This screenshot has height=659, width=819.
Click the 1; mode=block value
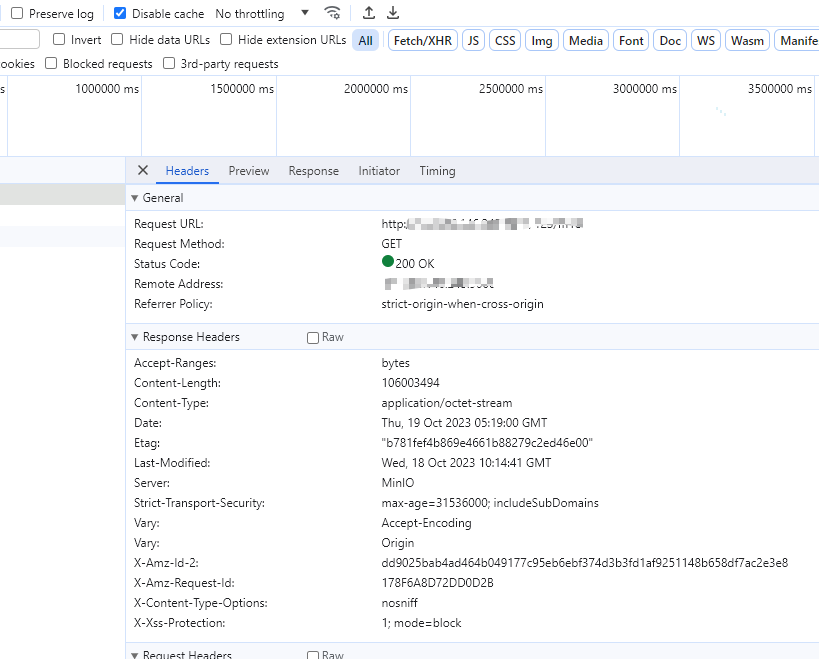421,622
